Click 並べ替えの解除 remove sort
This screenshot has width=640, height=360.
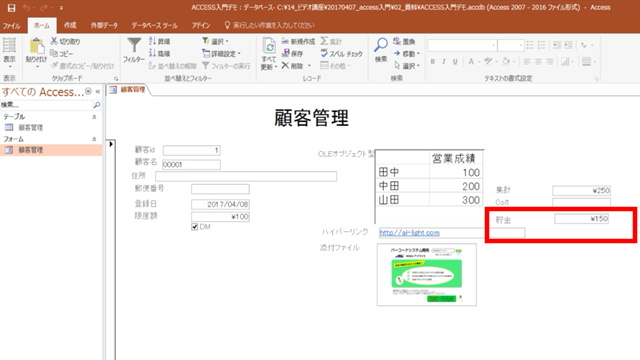click(x=172, y=66)
